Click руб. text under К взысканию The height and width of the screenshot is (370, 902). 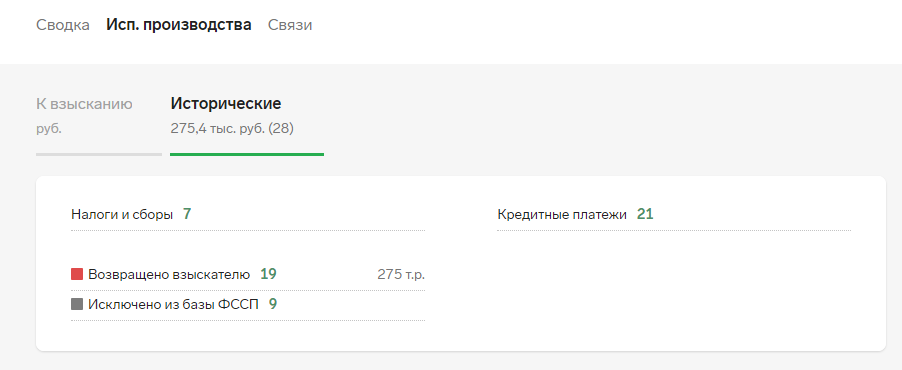[49, 129]
